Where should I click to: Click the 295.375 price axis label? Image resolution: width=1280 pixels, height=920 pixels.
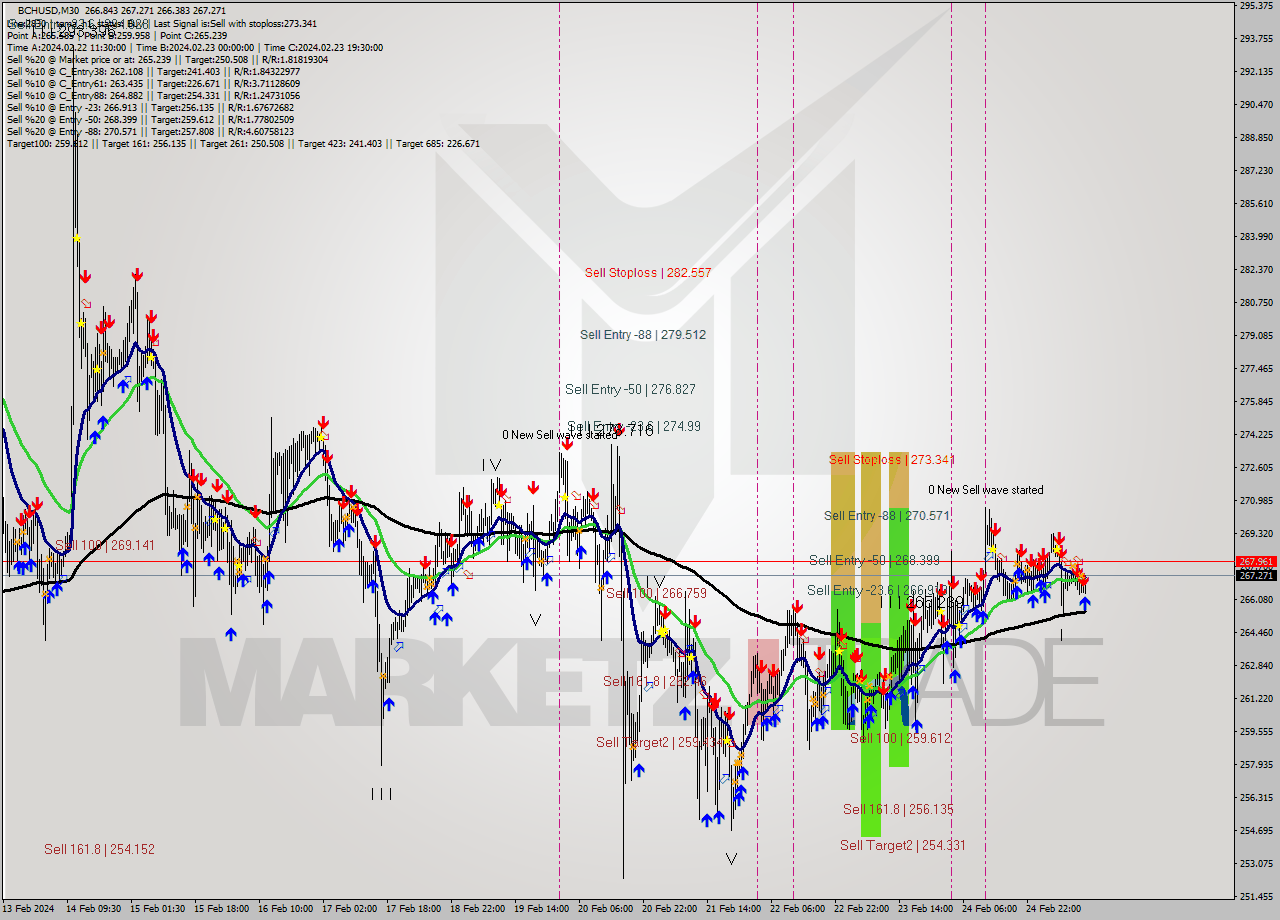1256,6
